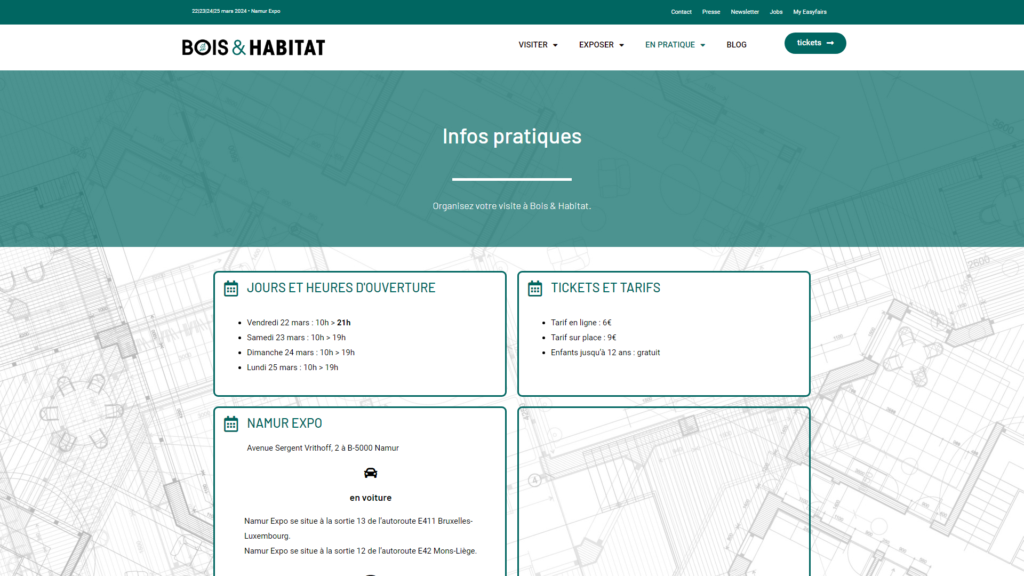Open the Jobs link

click(776, 12)
